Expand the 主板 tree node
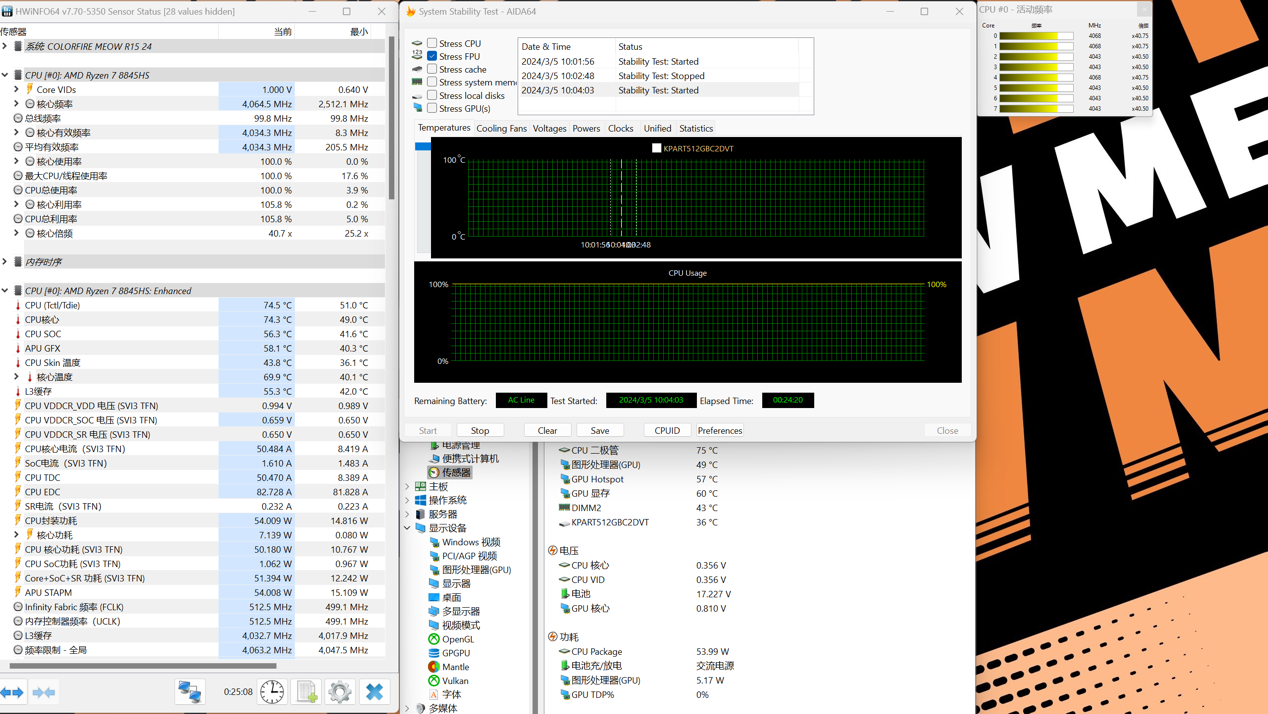 tap(408, 486)
